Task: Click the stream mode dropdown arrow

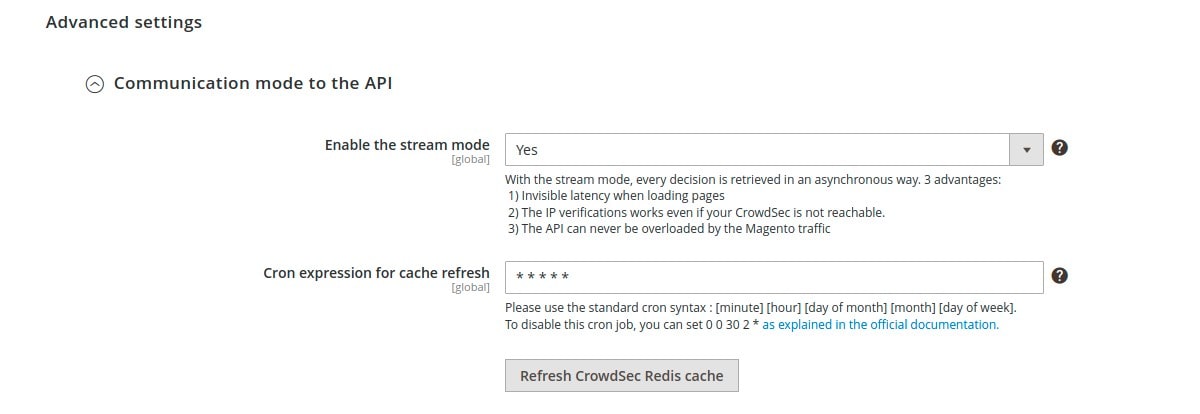Action: point(1026,149)
